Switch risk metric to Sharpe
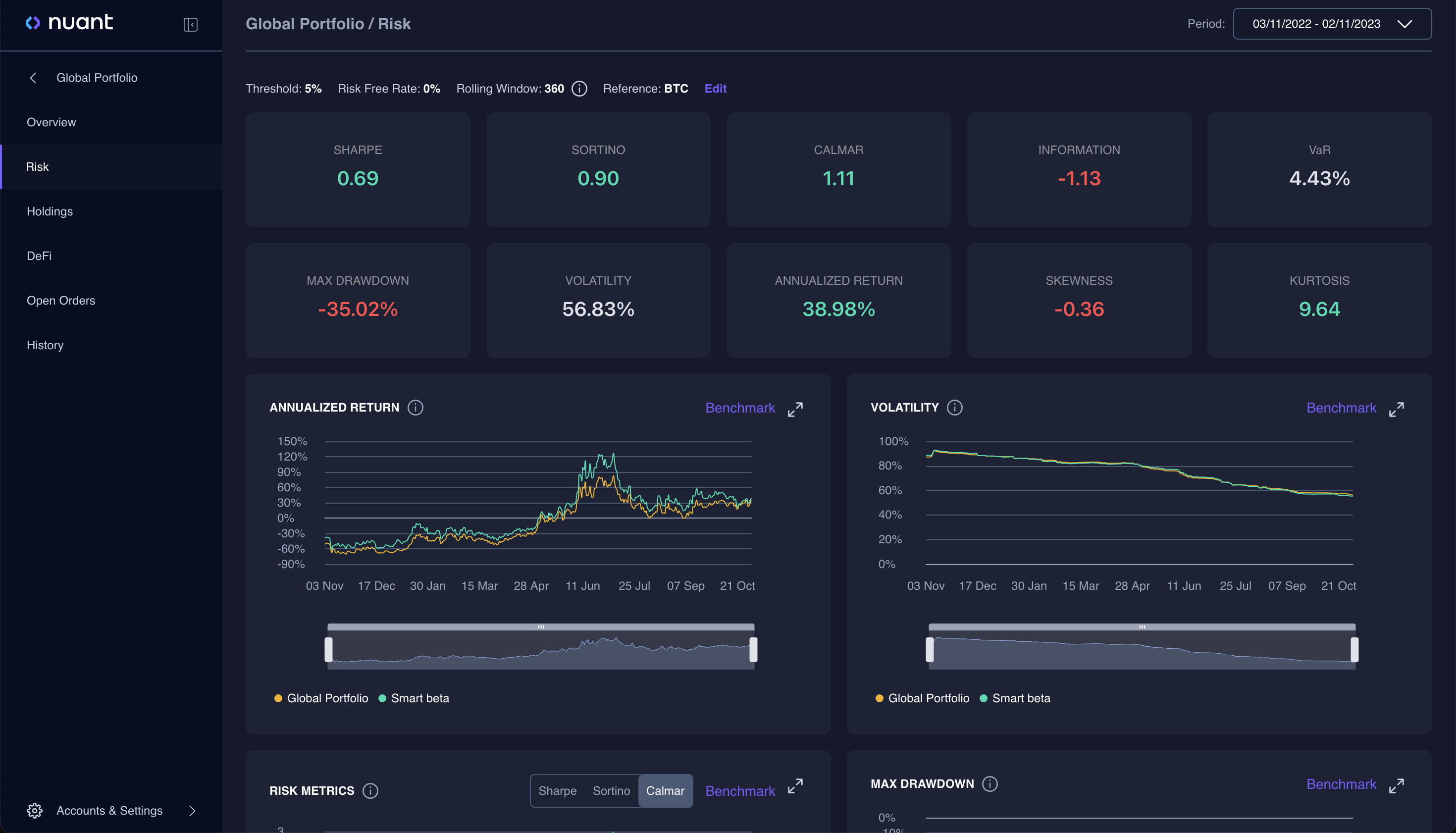 point(558,791)
